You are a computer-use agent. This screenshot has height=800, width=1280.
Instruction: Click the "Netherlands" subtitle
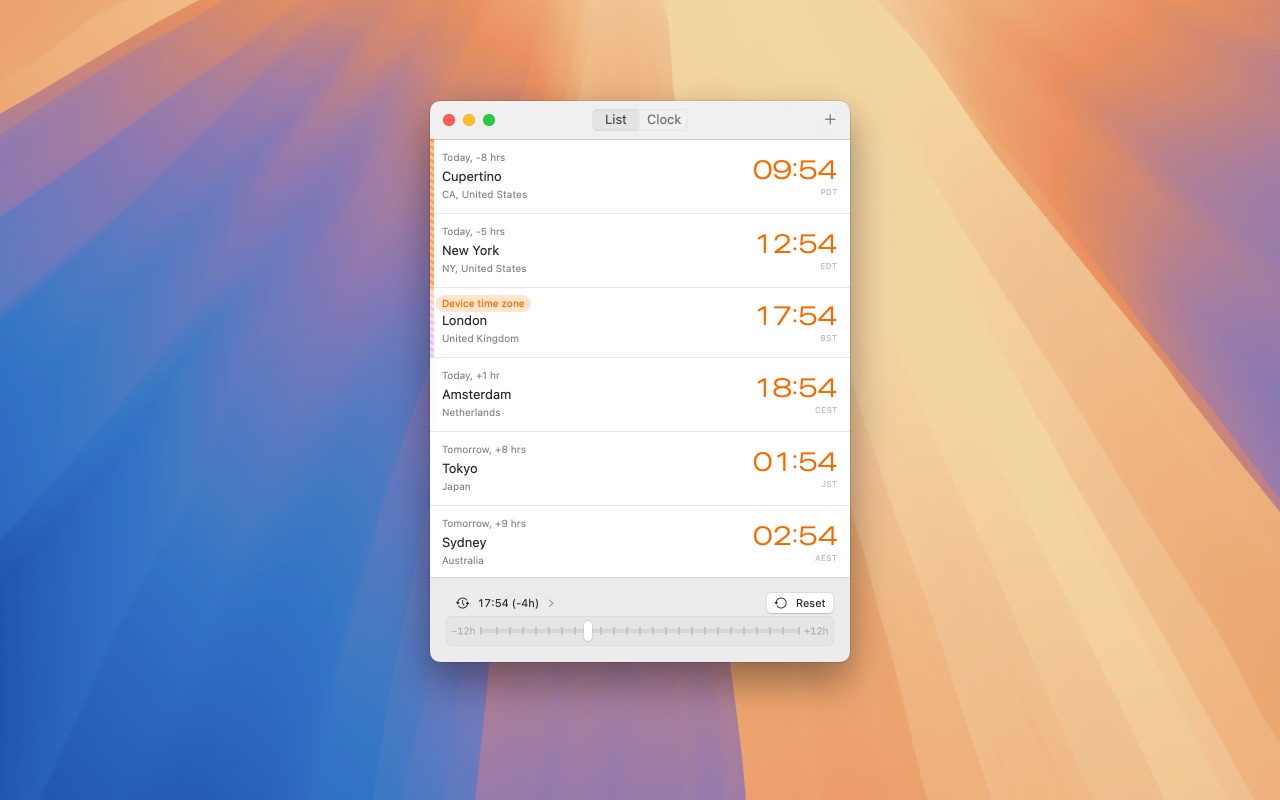[x=471, y=412]
